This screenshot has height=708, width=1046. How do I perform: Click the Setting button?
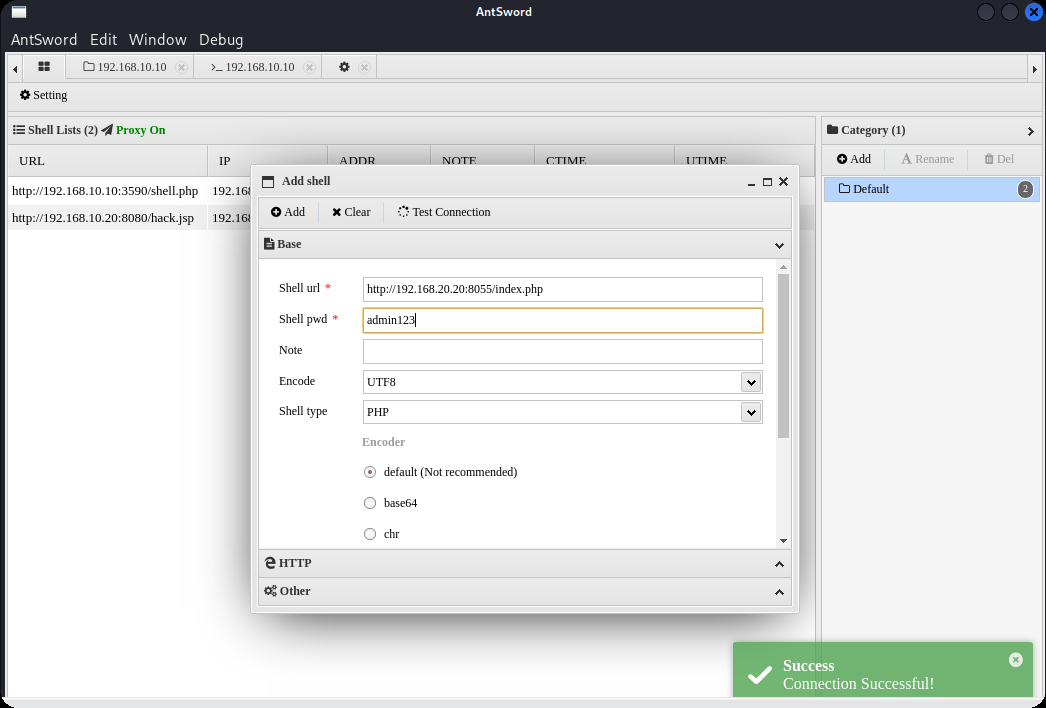(44, 95)
